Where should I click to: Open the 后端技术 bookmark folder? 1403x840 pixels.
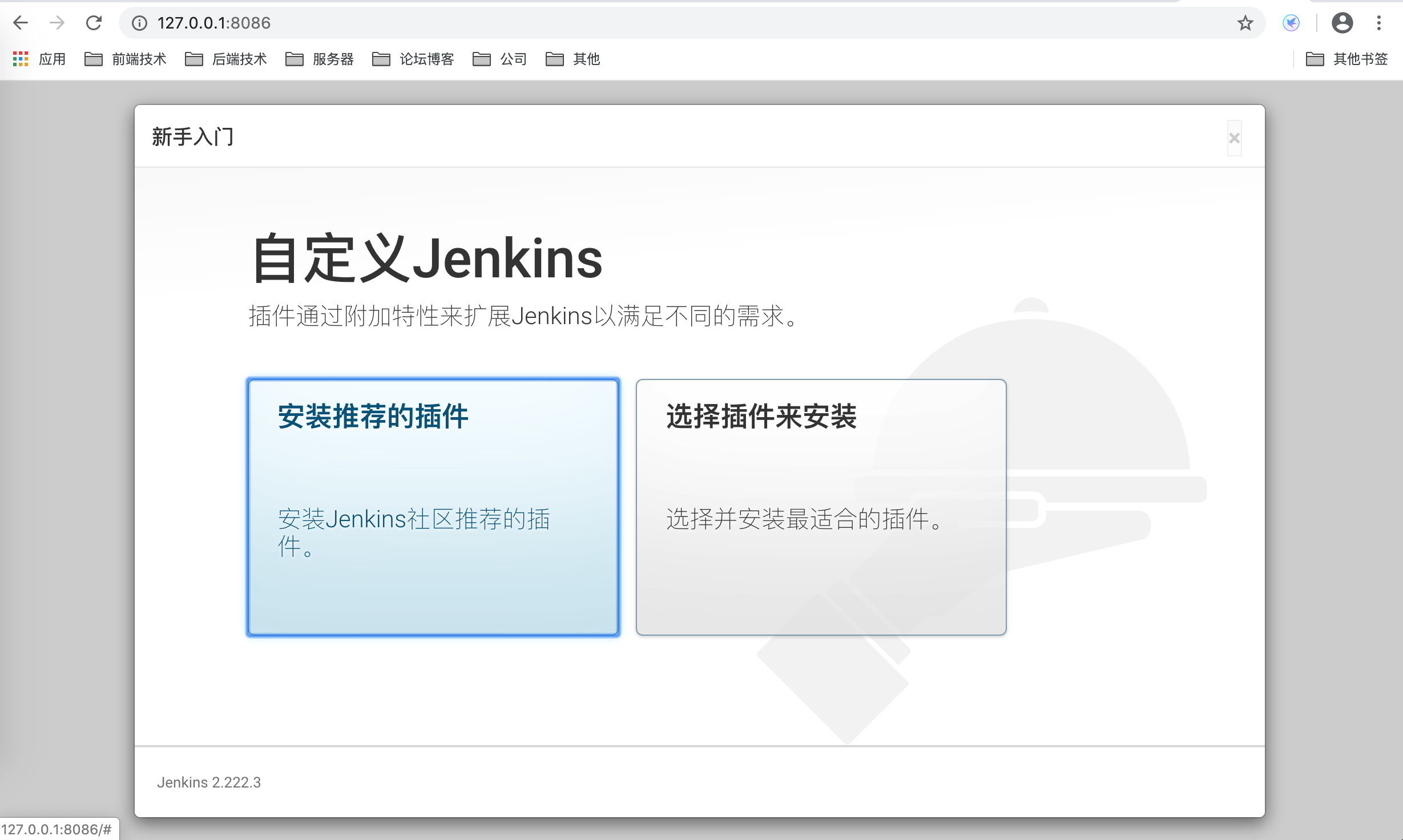[226, 59]
